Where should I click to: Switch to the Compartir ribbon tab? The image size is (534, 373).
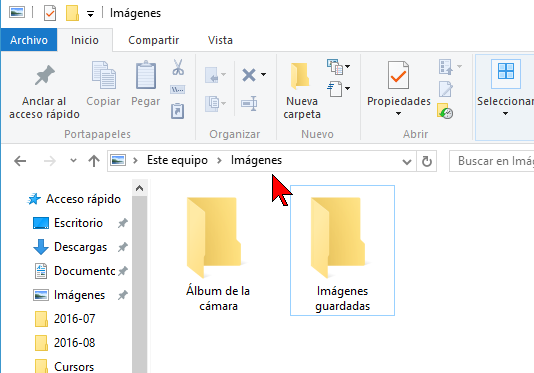[154, 40]
